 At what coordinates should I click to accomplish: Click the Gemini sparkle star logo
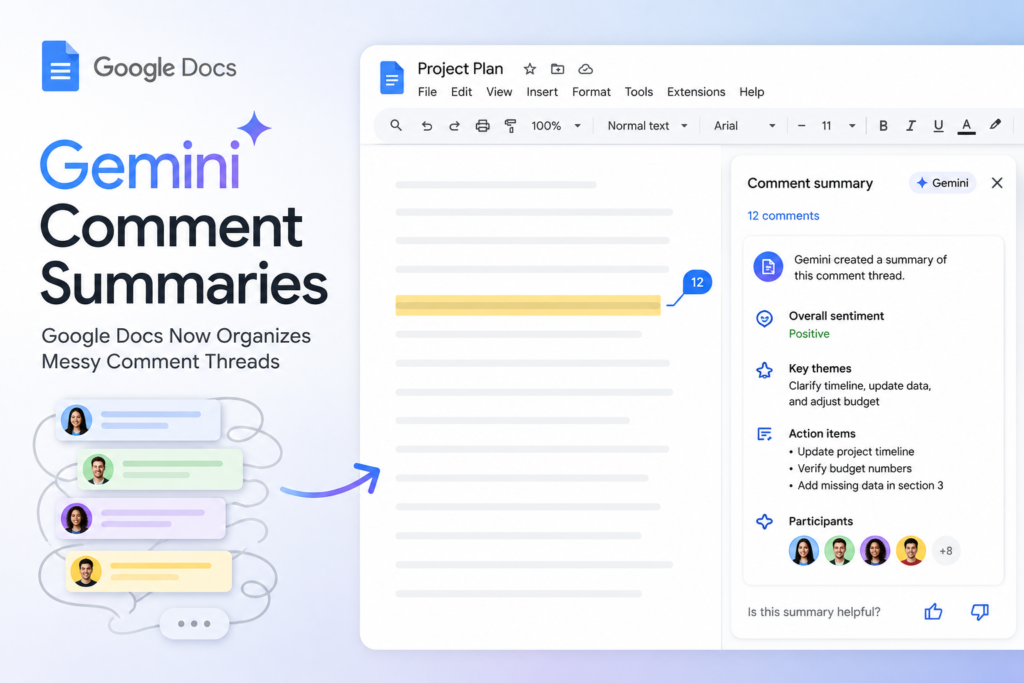[255, 128]
